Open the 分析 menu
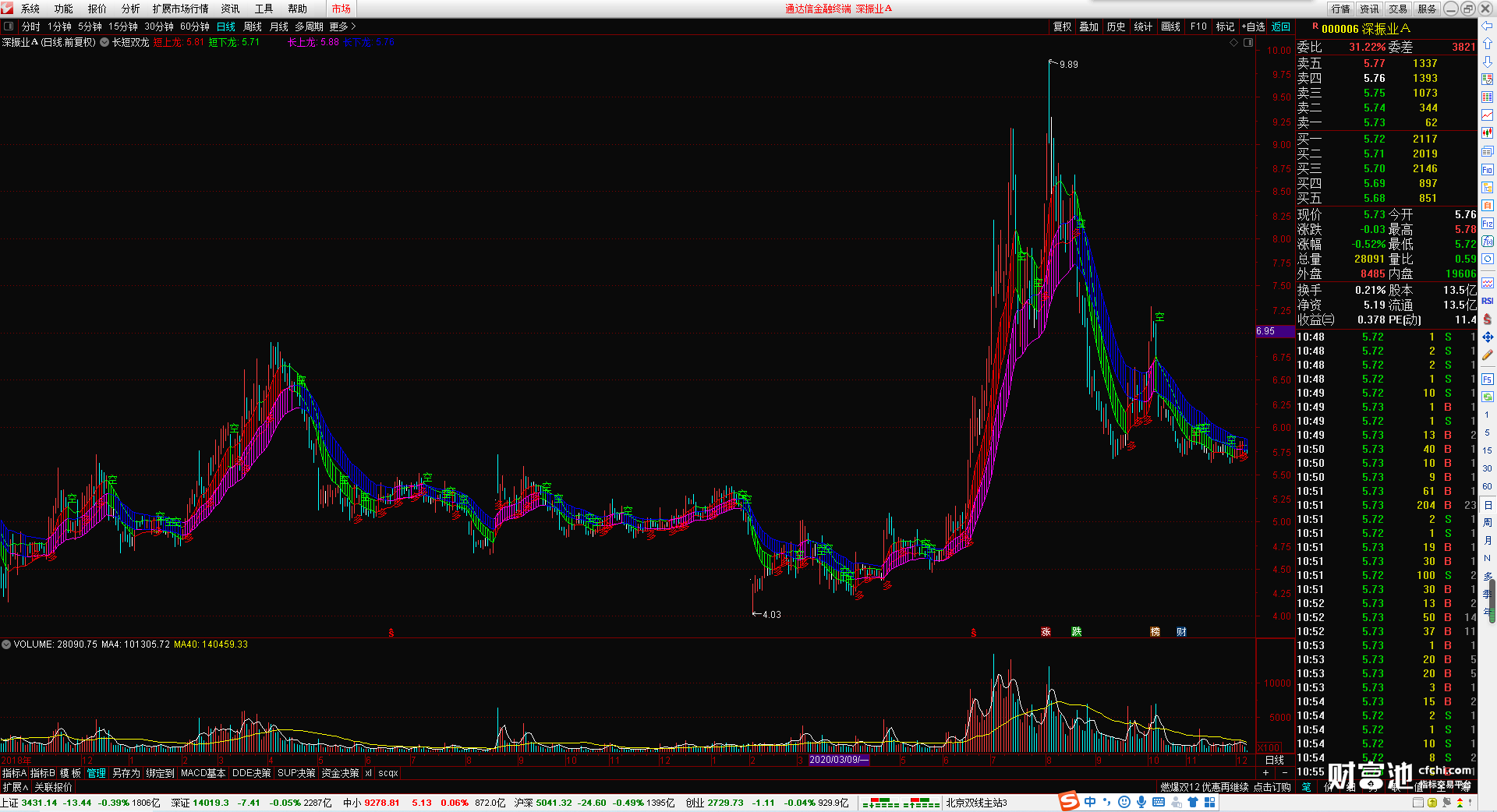 [130, 9]
